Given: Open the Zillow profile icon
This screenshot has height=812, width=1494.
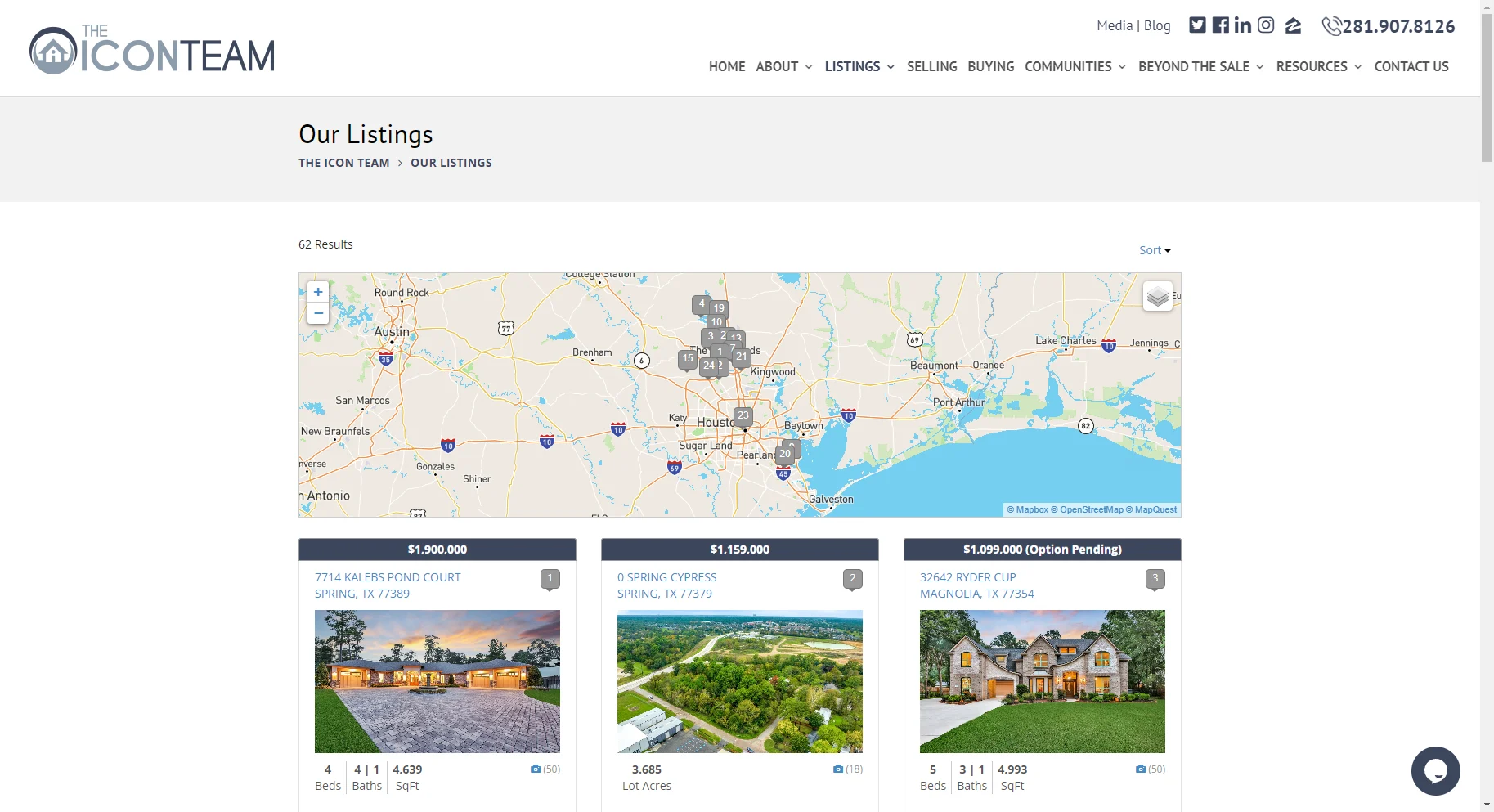Looking at the screenshot, I should click(1293, 25).
